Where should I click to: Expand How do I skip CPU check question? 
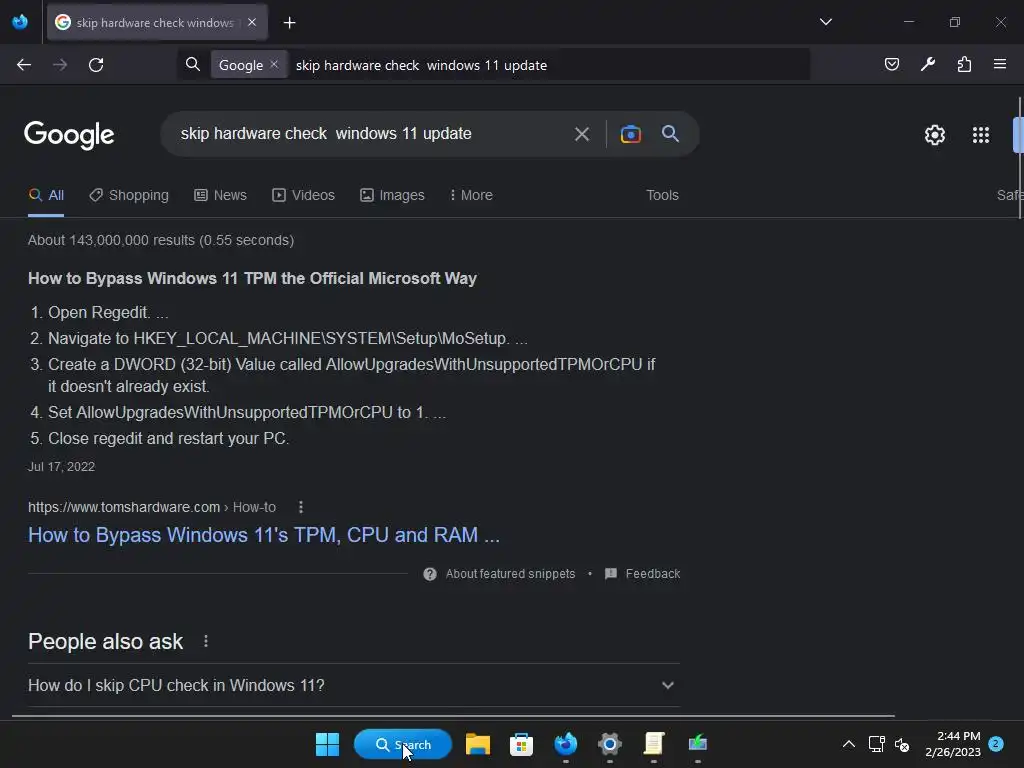click(x=354, y=685)
